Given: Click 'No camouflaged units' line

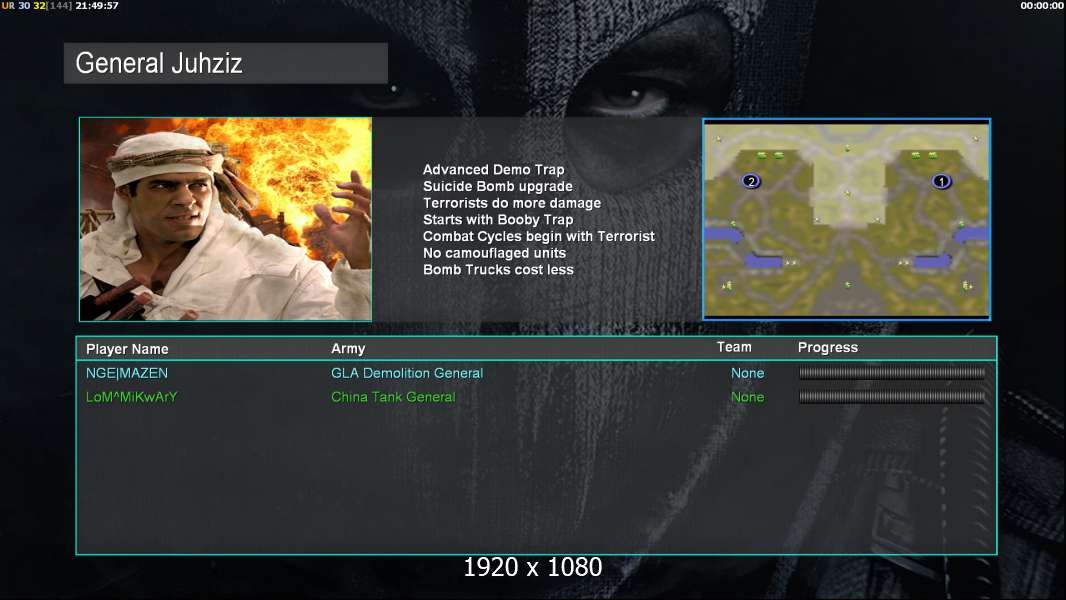Looking at the screenshot, I should pos(494,253).
